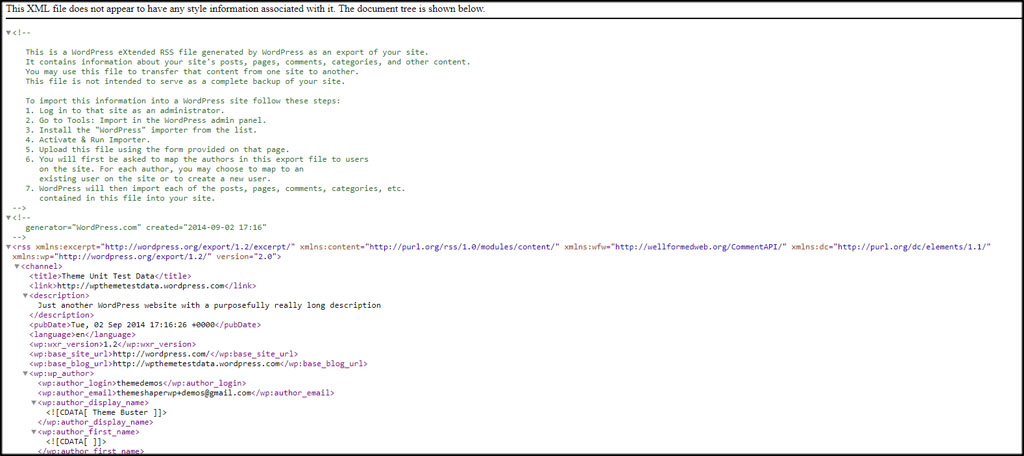Click comment line '7. WordPress will then import'

pos(216,188)
